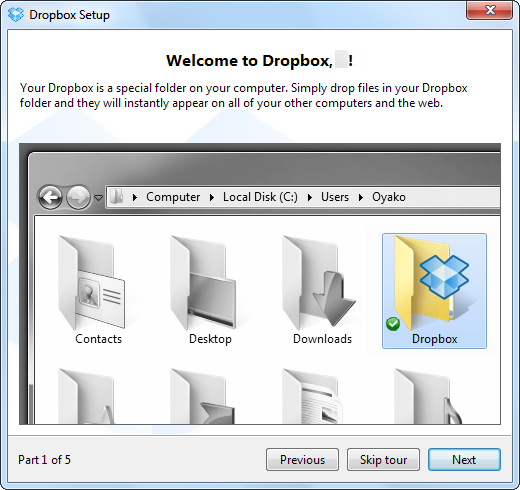
Task: Select the Desktop folder icon
Action: (x=203, y=283)
